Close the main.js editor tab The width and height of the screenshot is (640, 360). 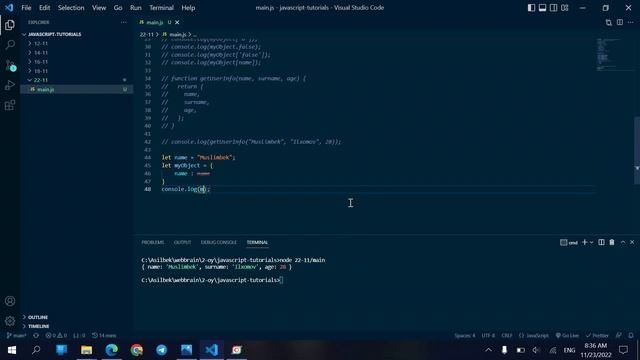tap(177, 22)
